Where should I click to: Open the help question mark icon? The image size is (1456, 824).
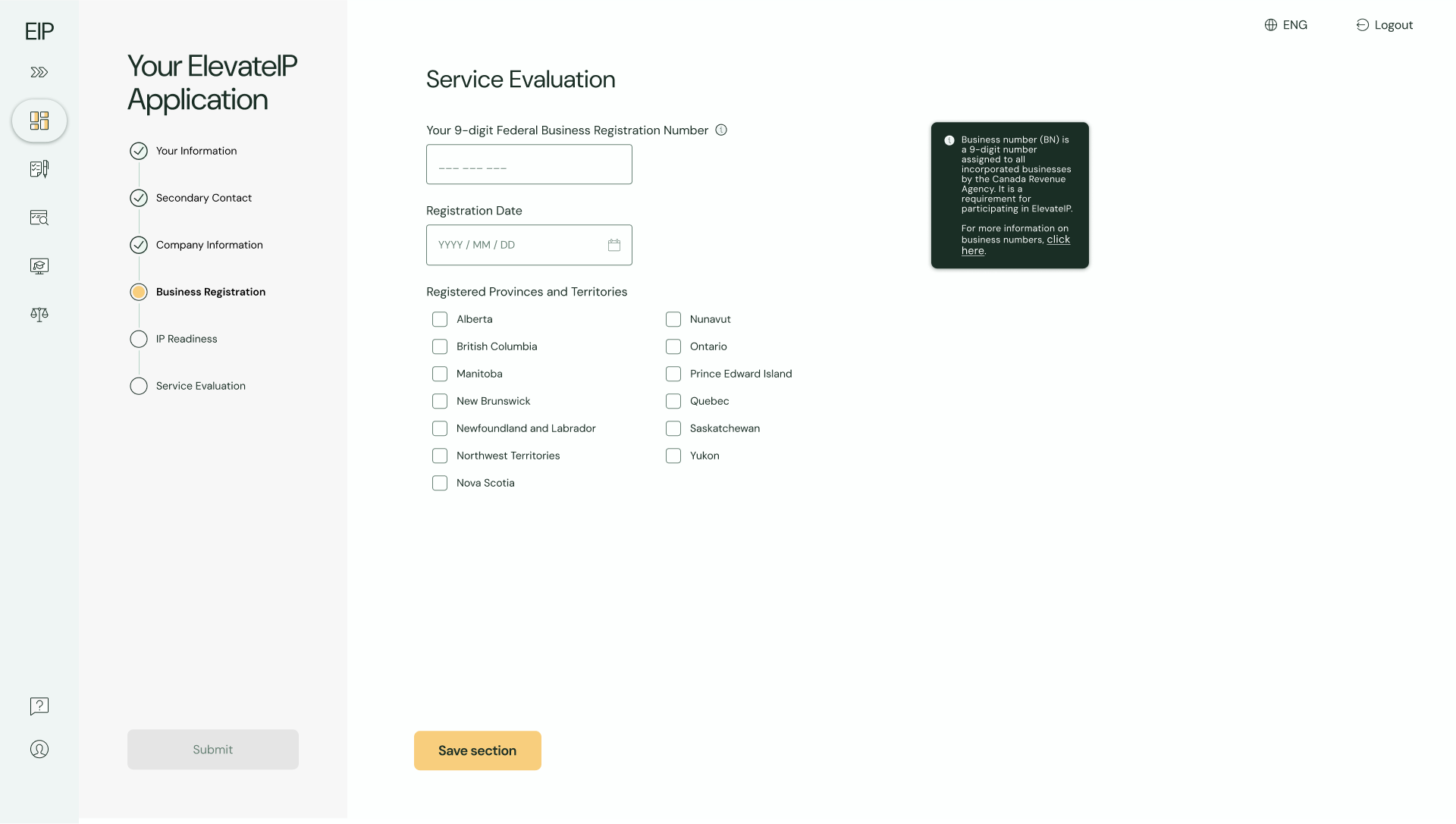coord(39,707)
